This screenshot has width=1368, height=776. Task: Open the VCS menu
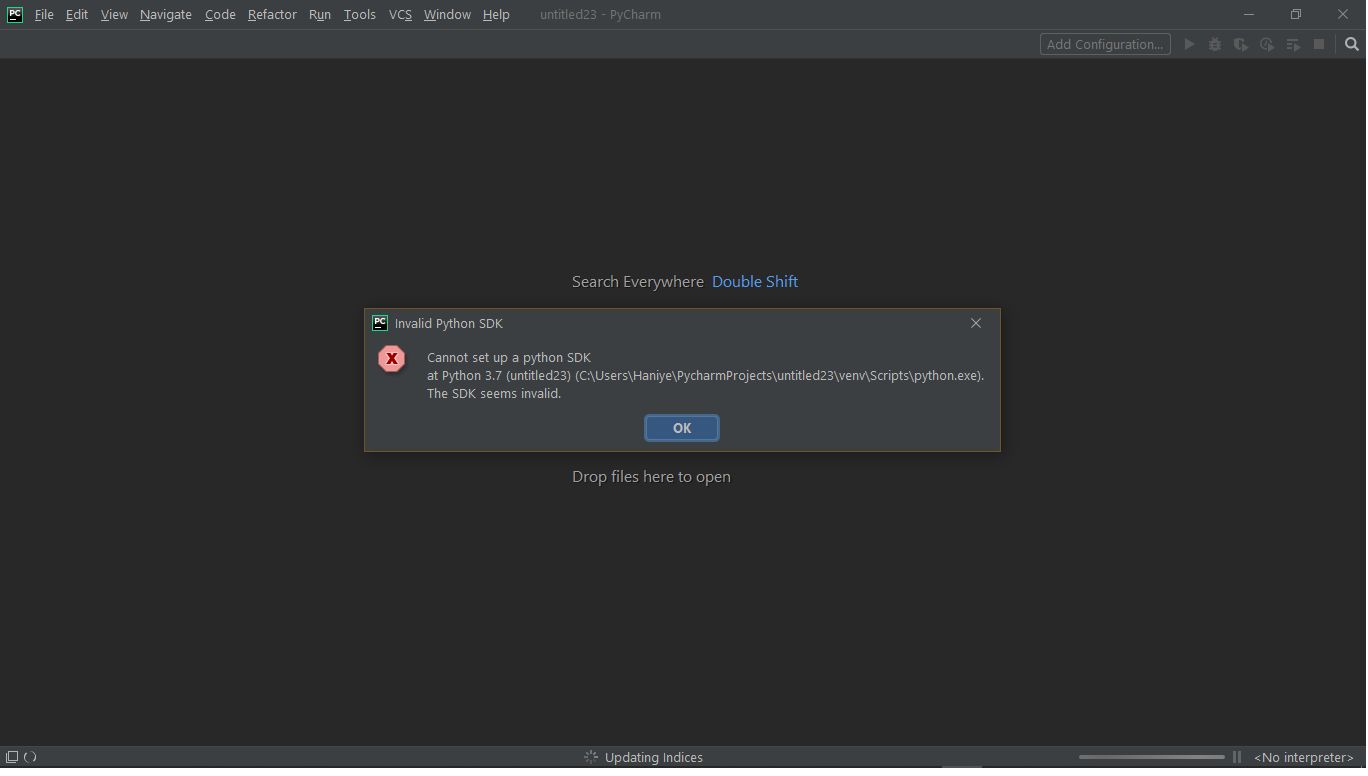[400, 14]
